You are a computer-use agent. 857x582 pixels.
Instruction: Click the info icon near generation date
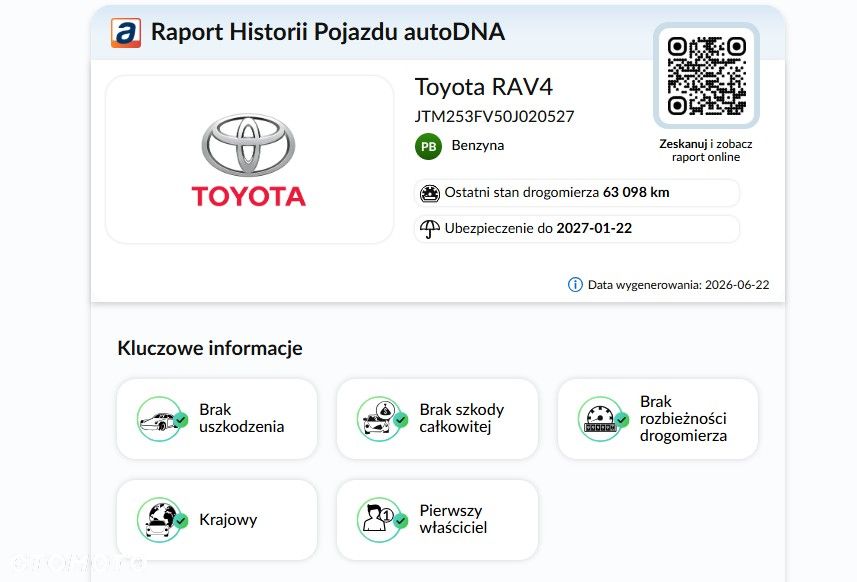[x=575, y=285]
